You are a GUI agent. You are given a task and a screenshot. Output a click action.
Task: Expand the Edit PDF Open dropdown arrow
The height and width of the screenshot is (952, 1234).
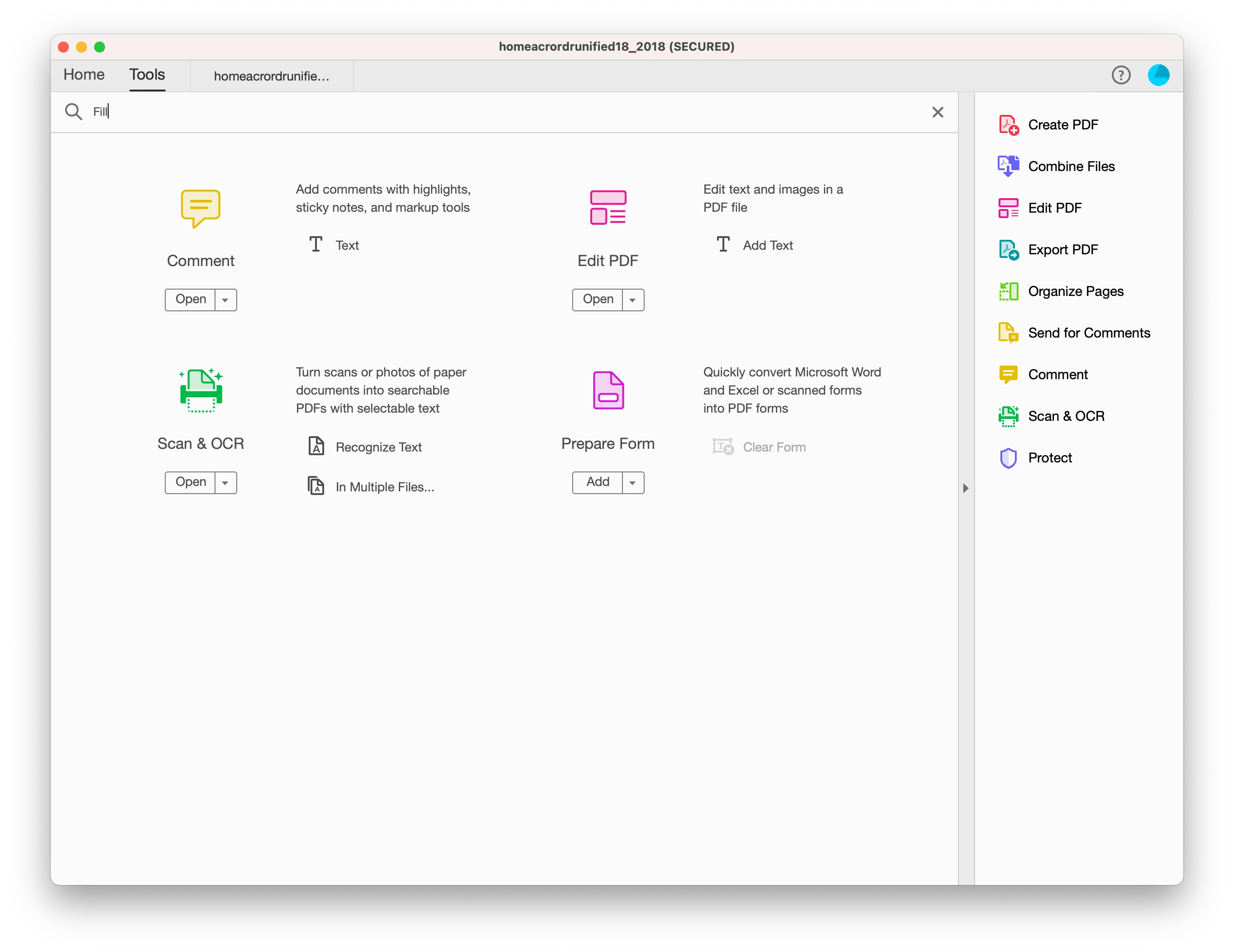pyautogui.click(x=633, y=300)
